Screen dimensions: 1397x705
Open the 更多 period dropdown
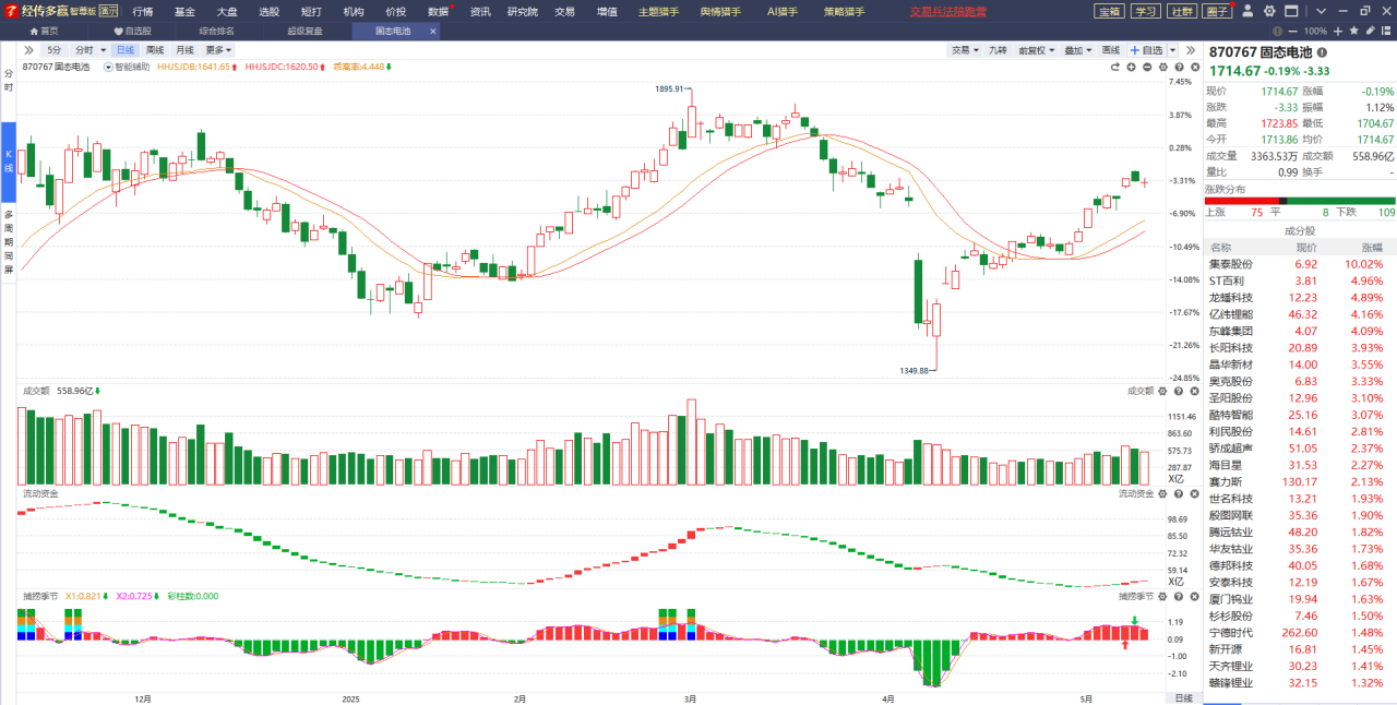pyautogui.click(x=219, y=50)
